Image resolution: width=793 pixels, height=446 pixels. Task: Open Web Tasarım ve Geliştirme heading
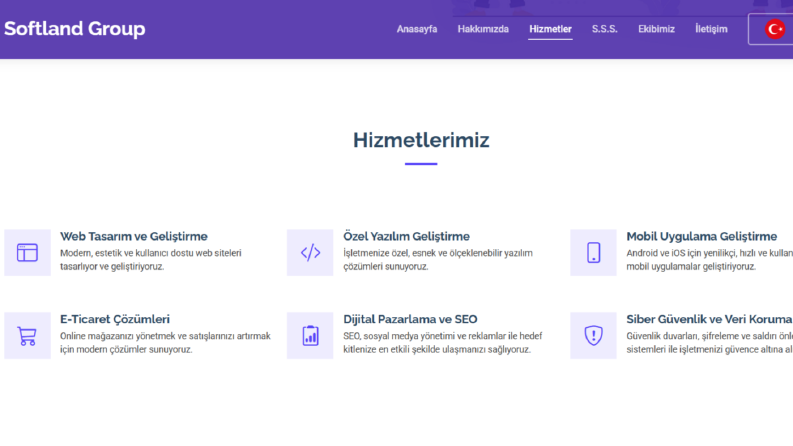click(x=134, y=237)
